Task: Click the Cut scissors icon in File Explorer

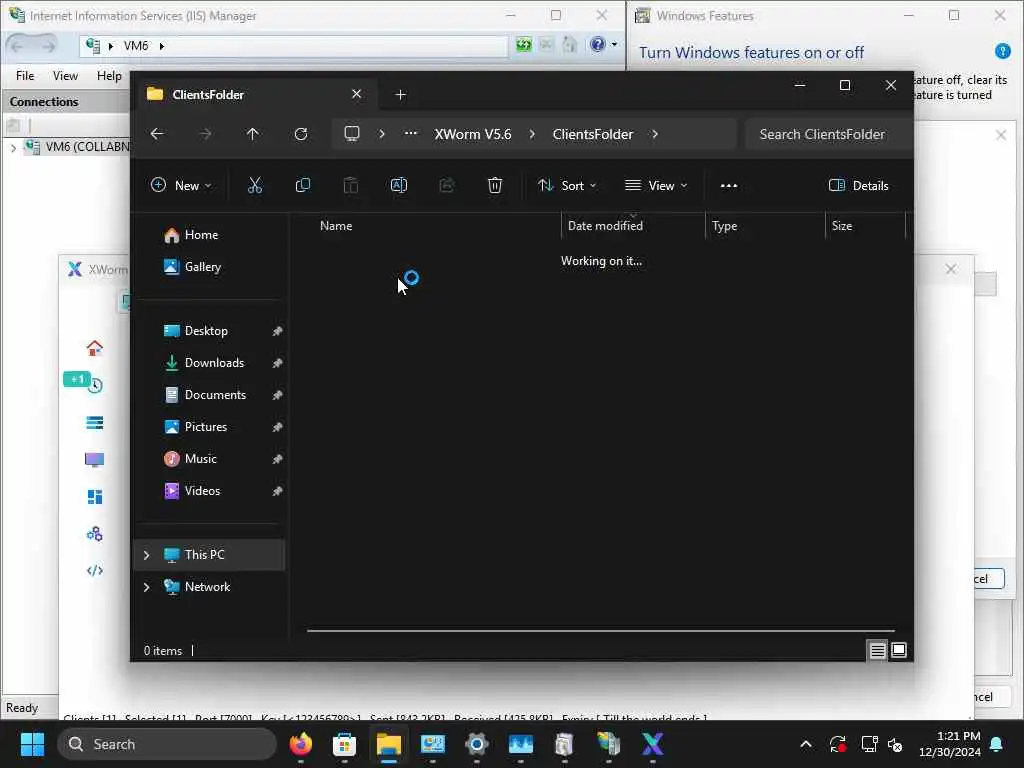Action: (255, 185)
